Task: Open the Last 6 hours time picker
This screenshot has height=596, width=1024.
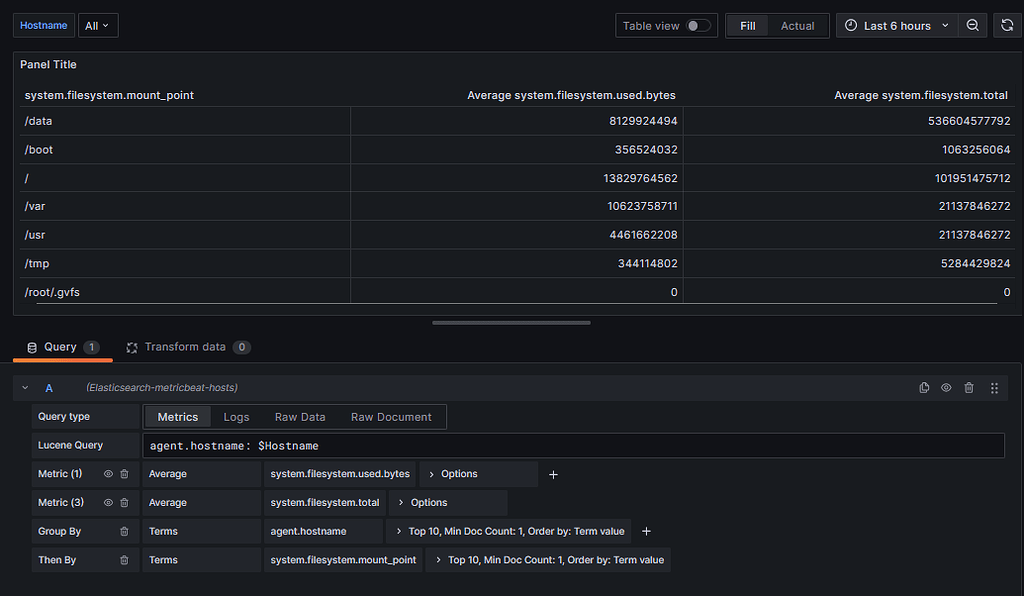Action: [895, 25]
